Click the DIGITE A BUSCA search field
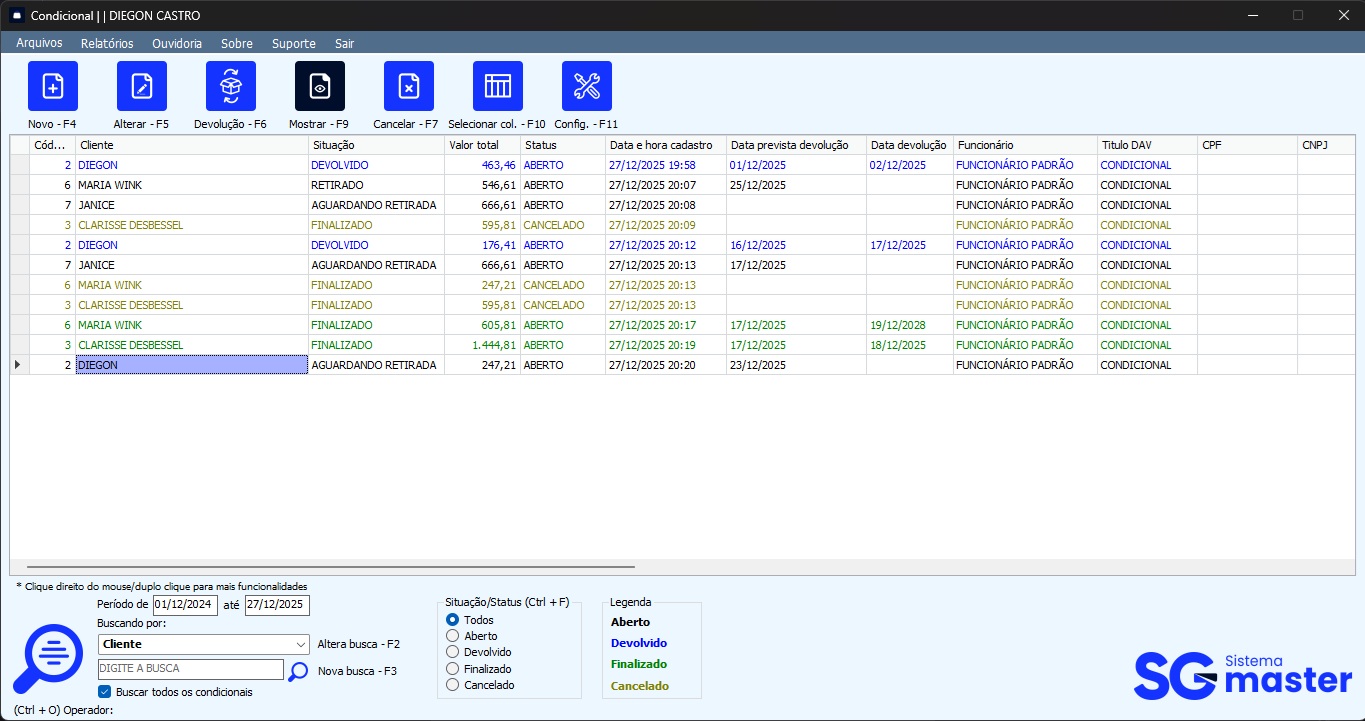 point(190,669)
